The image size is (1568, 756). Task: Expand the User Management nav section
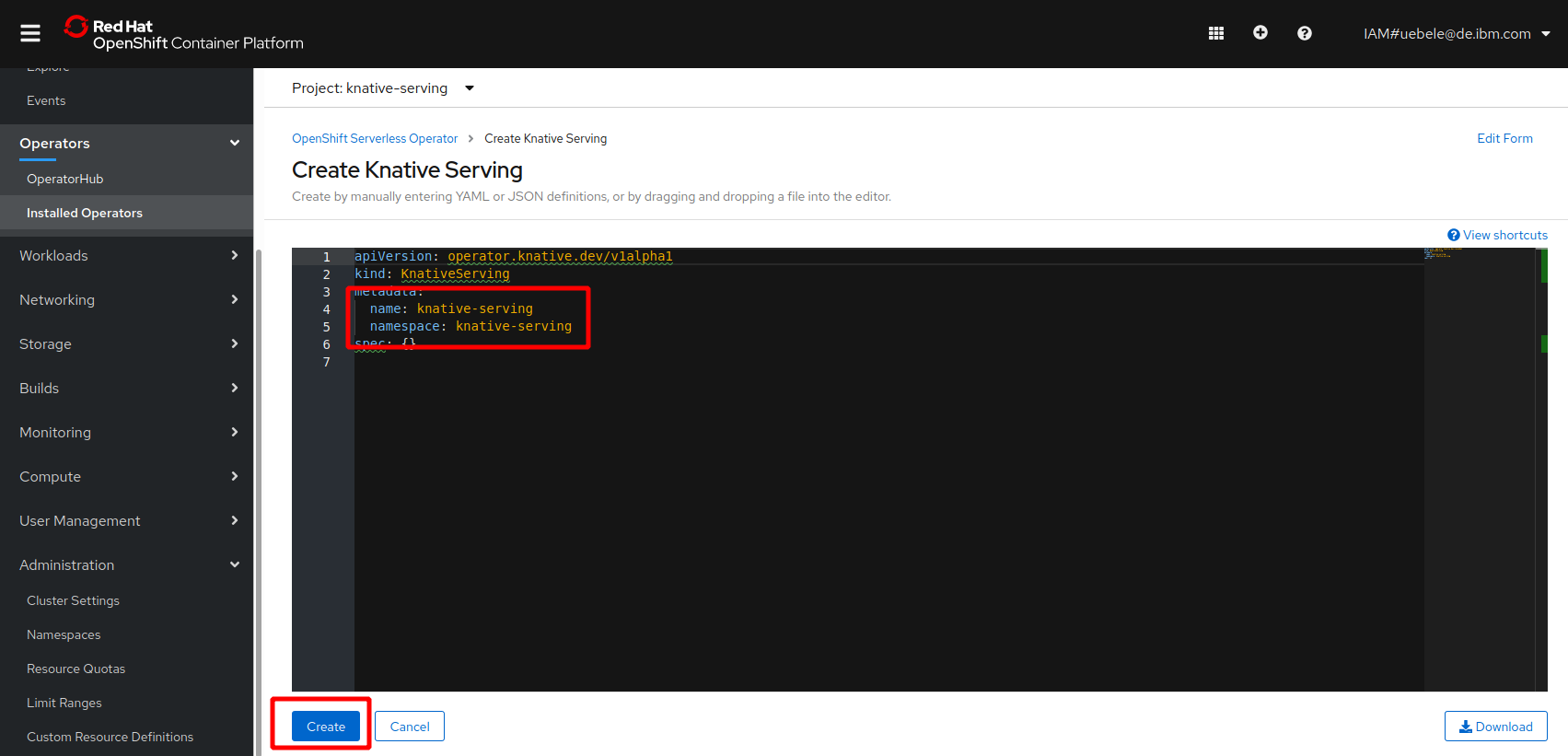(x=127, y=521)
